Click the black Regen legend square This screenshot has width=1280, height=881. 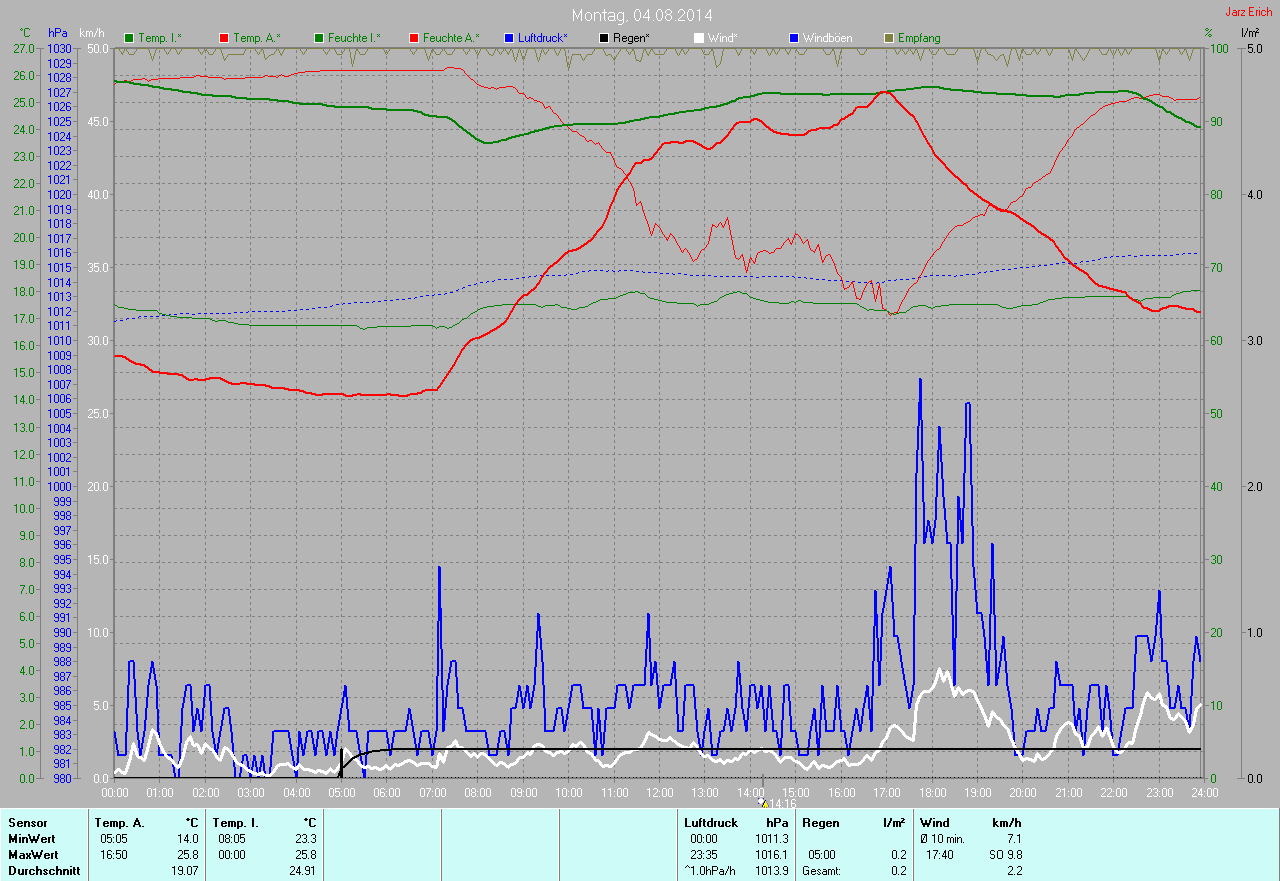pos(604,38)
